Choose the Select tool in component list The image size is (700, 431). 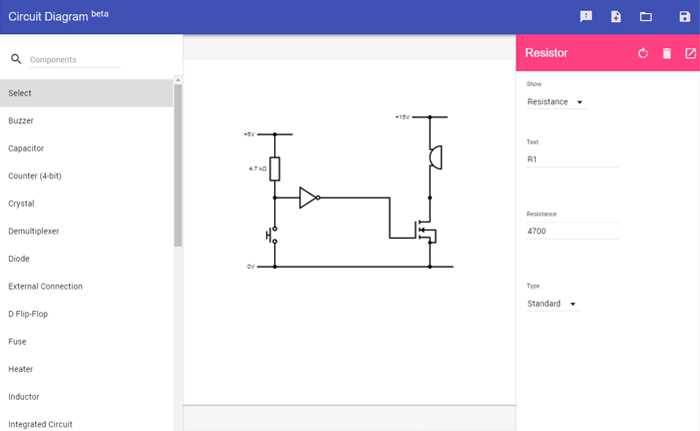click(x=87, y=93)
